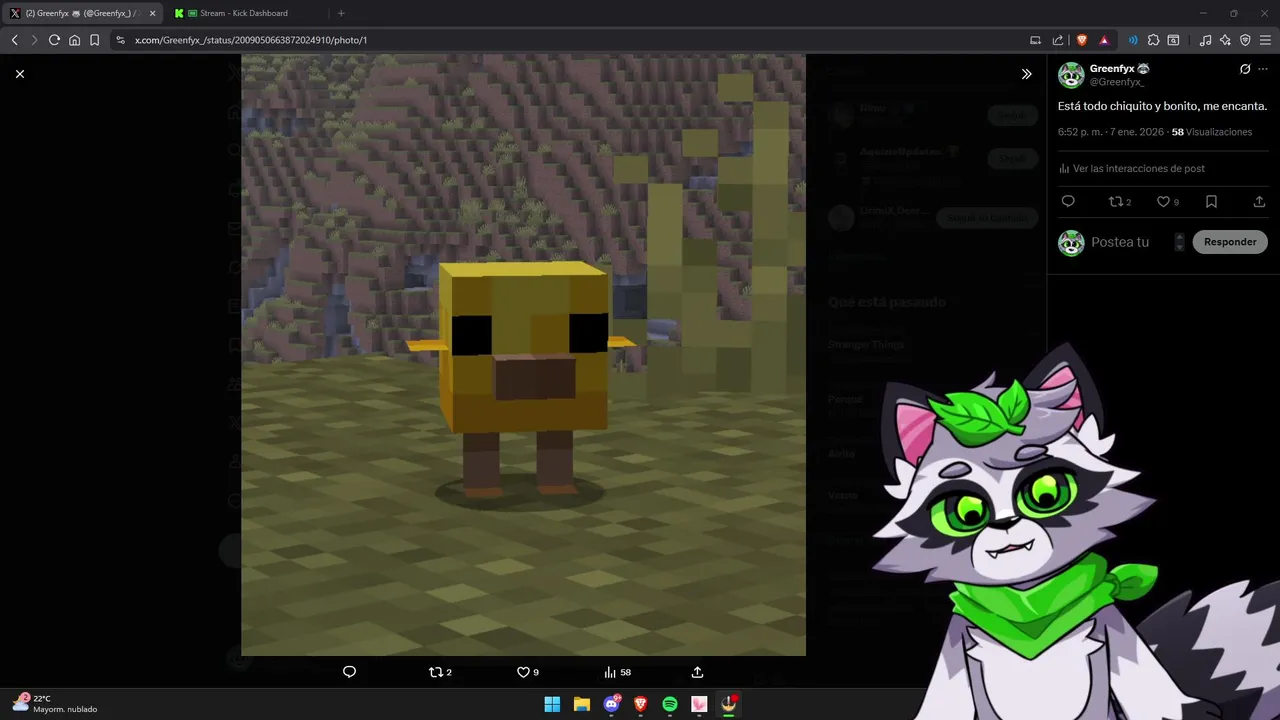The height and width of the screenshot is (720, 1280).
Task: Open 'Ver las interacciones de post' link
Action: pos(1131,168)
